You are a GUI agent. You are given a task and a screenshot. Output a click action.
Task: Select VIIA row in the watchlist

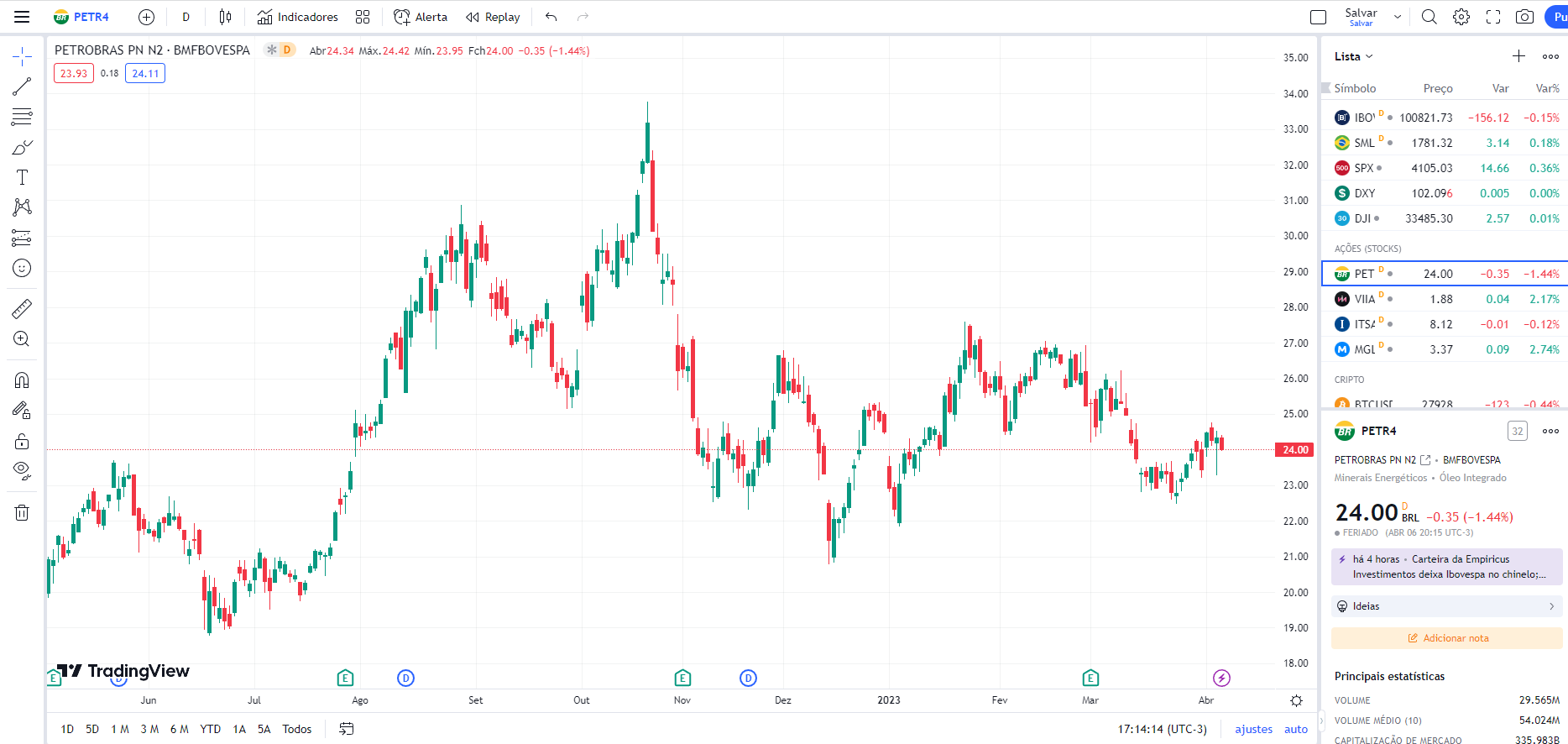tap(1445, 299)
